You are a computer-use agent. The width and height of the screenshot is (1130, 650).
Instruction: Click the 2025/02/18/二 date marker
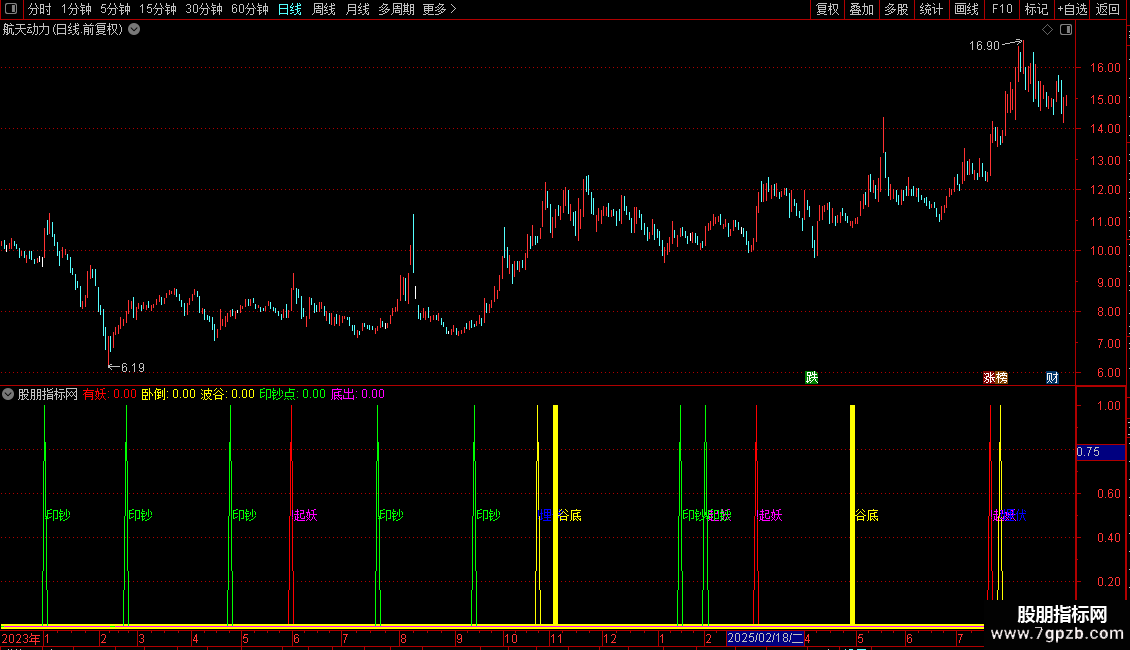coord(765,638)
